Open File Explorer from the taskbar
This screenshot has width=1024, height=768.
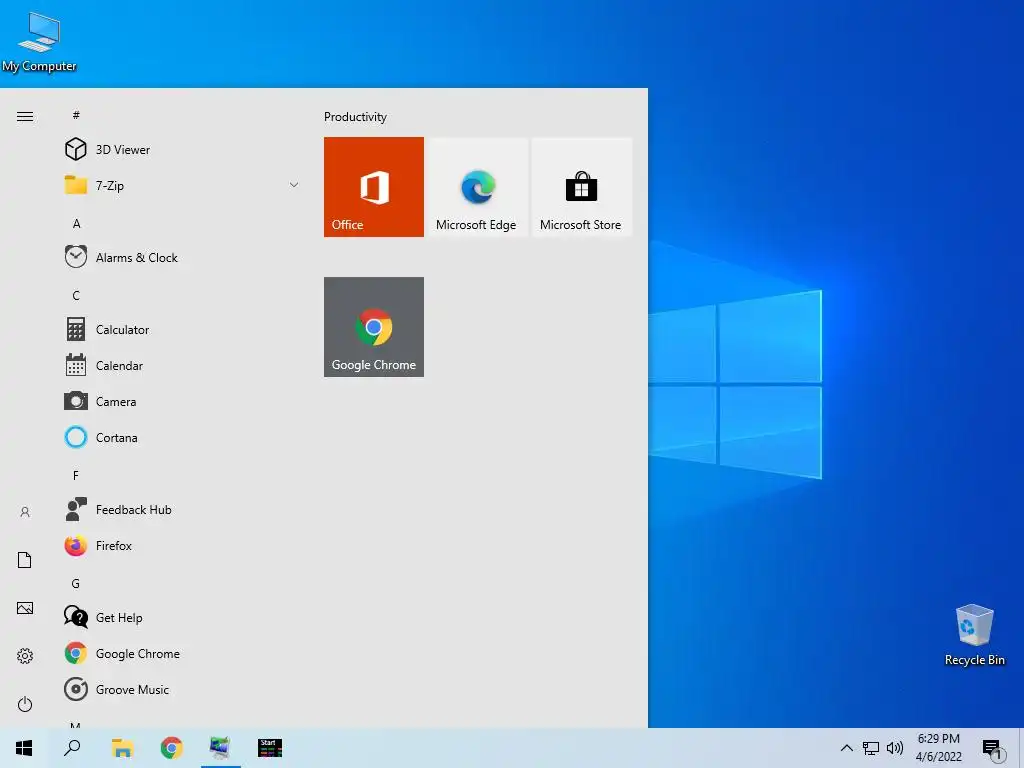(x=122, y=748)
